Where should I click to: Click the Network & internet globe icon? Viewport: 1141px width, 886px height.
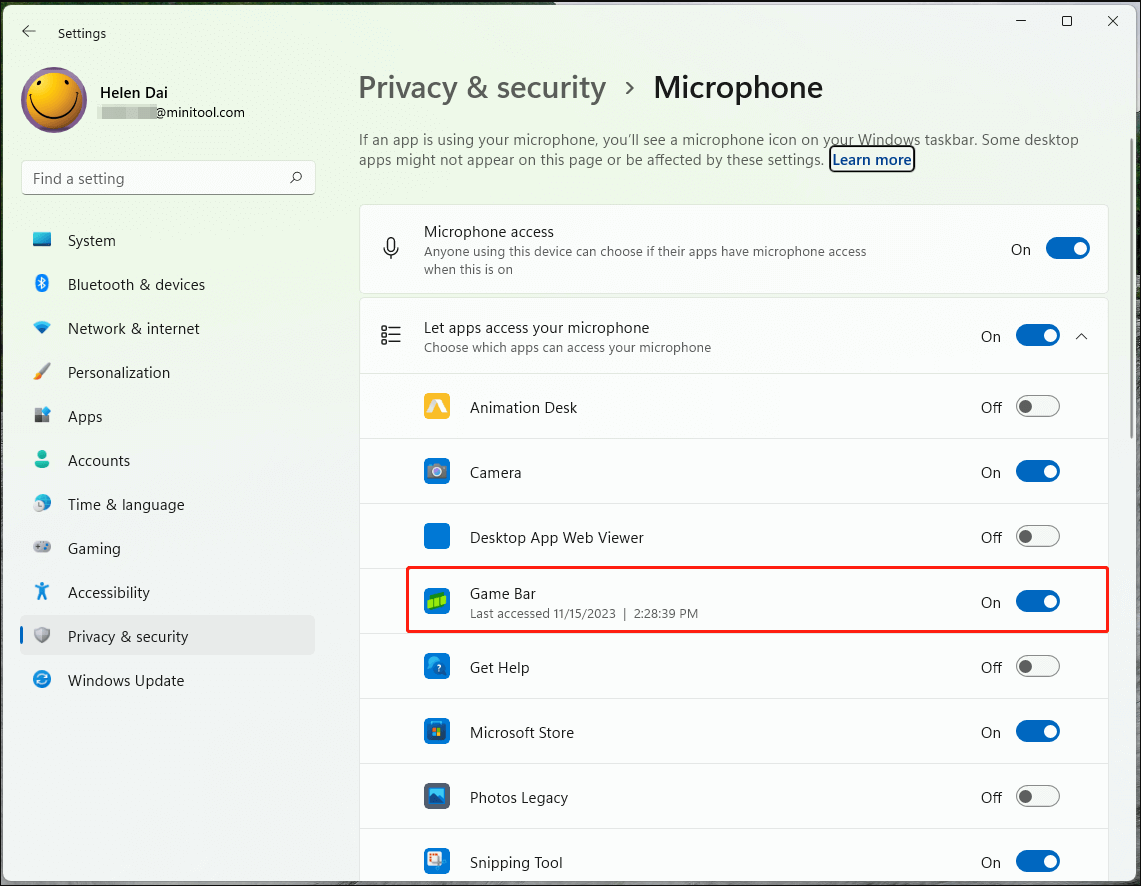coord(42,328)
